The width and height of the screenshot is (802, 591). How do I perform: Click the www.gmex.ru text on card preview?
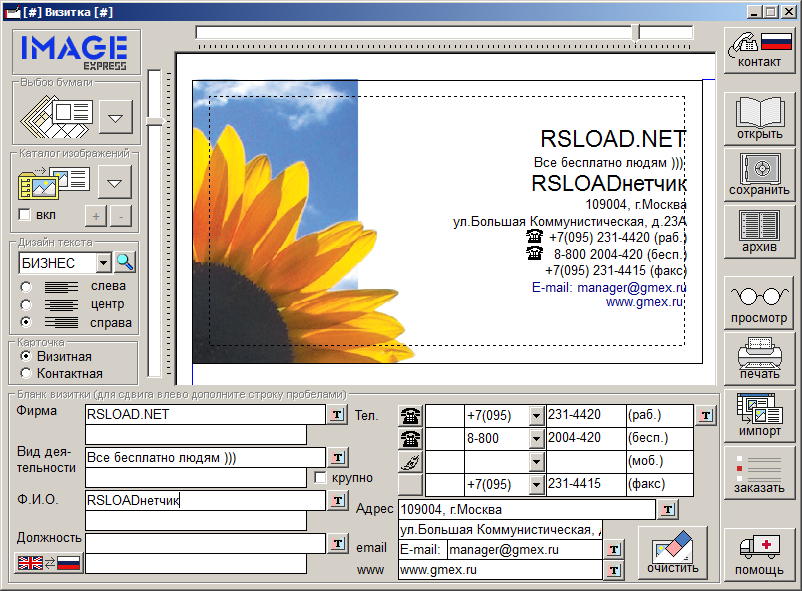(x=644, y=302)
